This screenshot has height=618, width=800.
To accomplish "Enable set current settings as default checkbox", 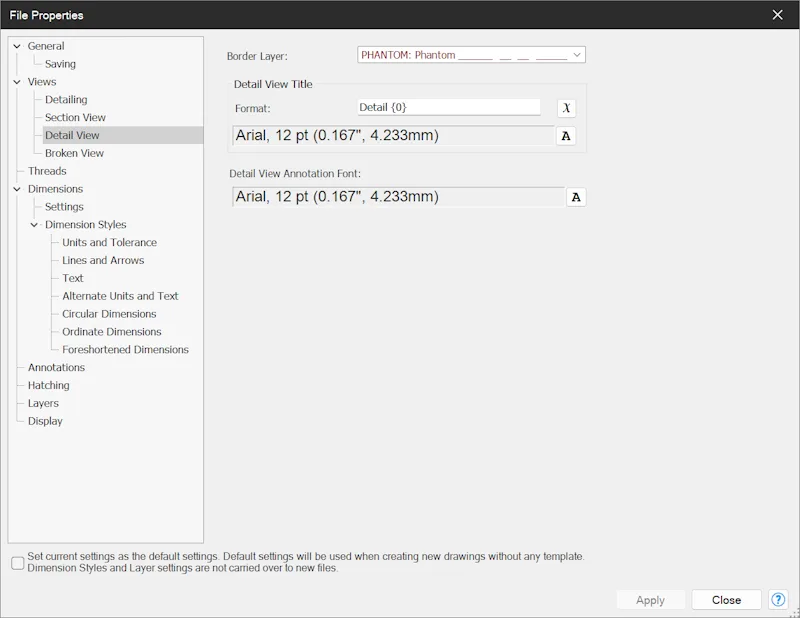I will coord(18,563).
